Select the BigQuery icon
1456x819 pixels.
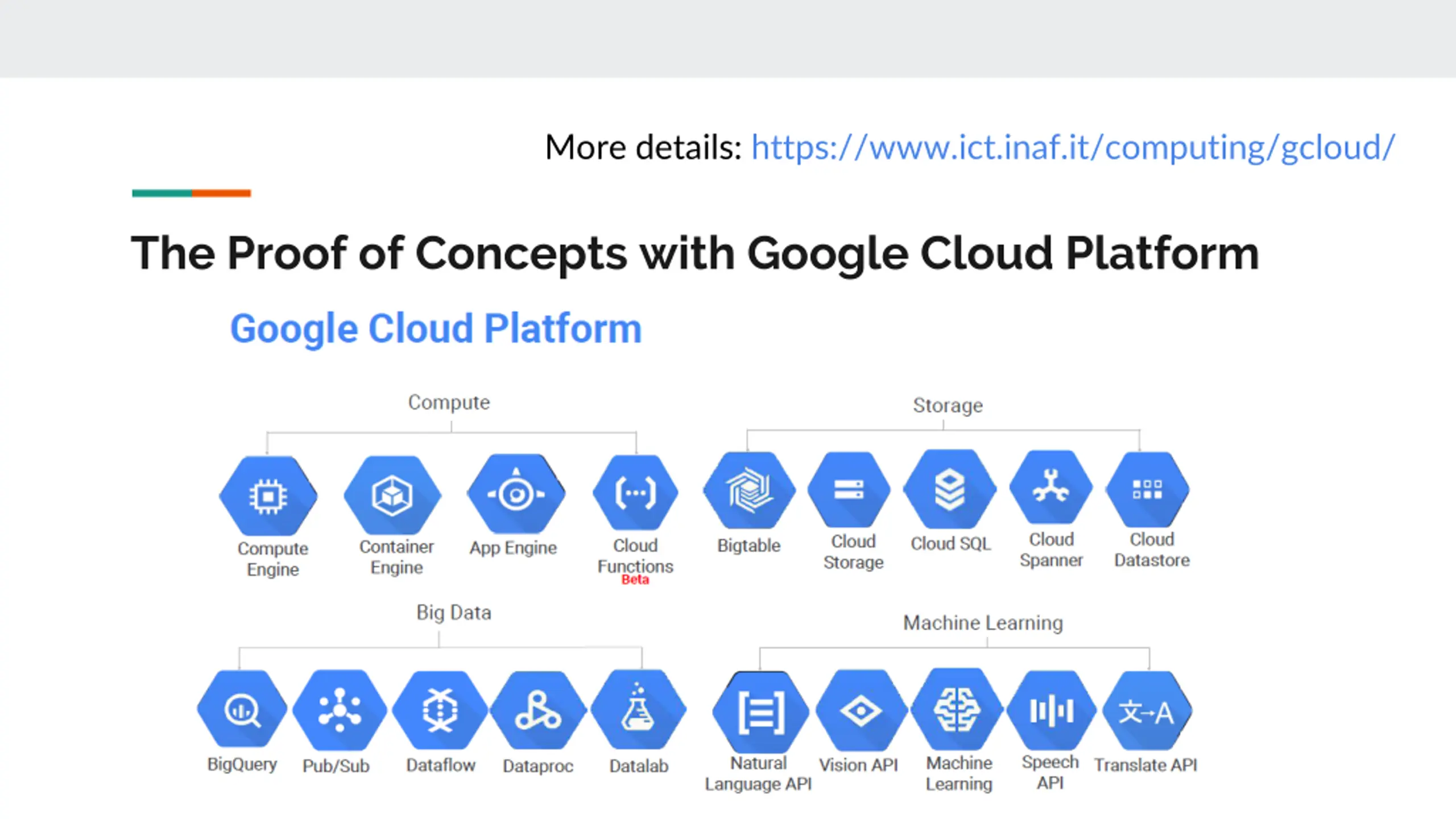[x=242, y=709]
